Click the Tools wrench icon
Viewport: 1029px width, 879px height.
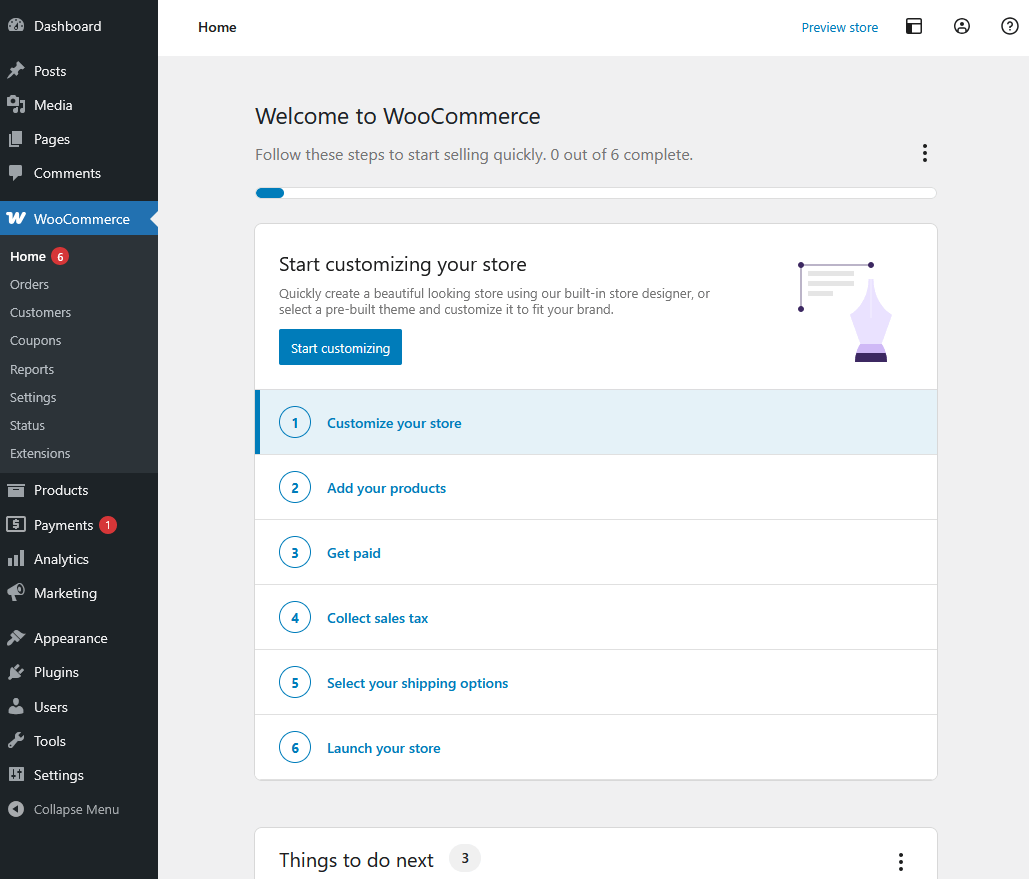coord(16,740)
